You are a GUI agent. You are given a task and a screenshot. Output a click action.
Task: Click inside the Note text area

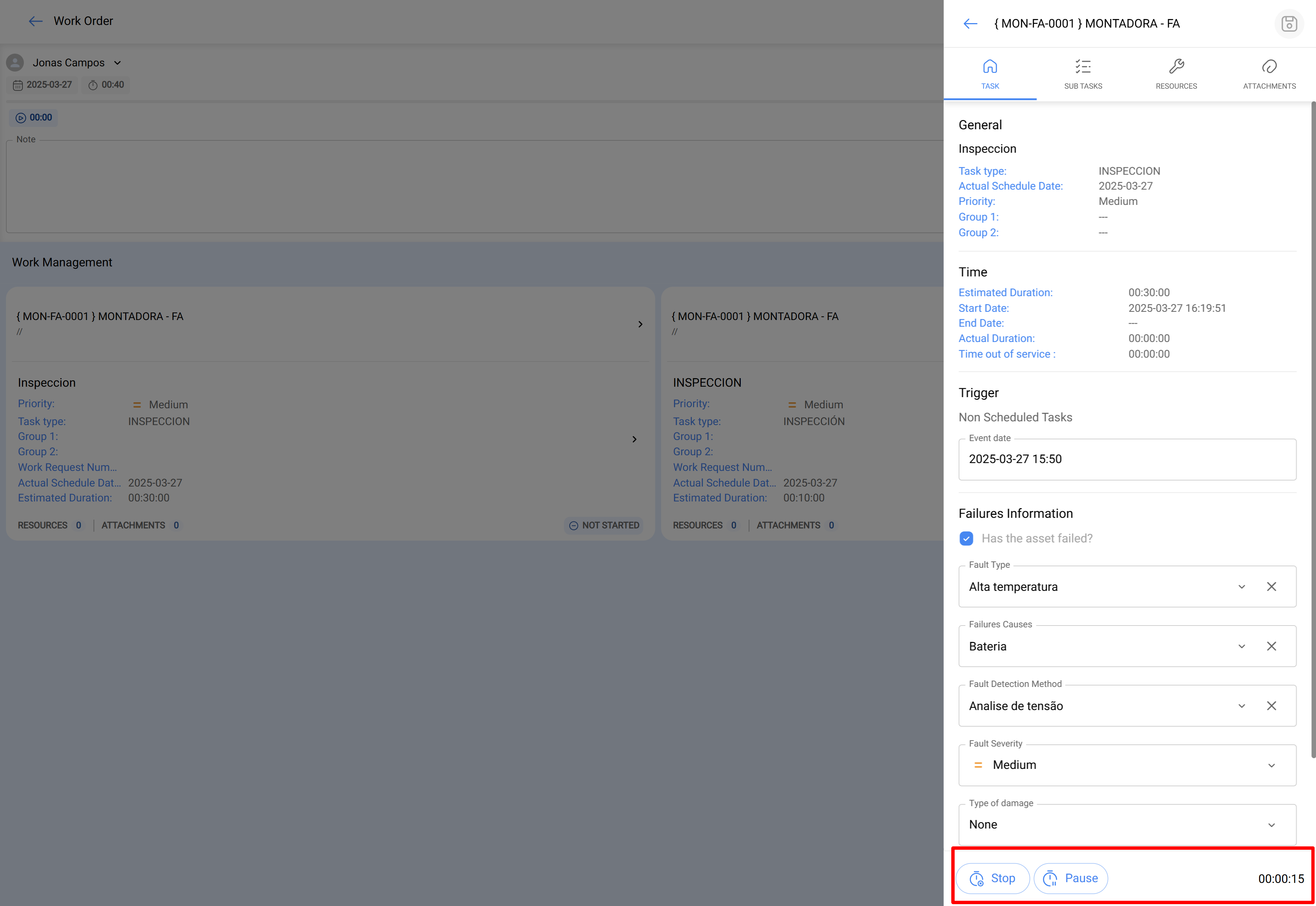click(475, 186)
